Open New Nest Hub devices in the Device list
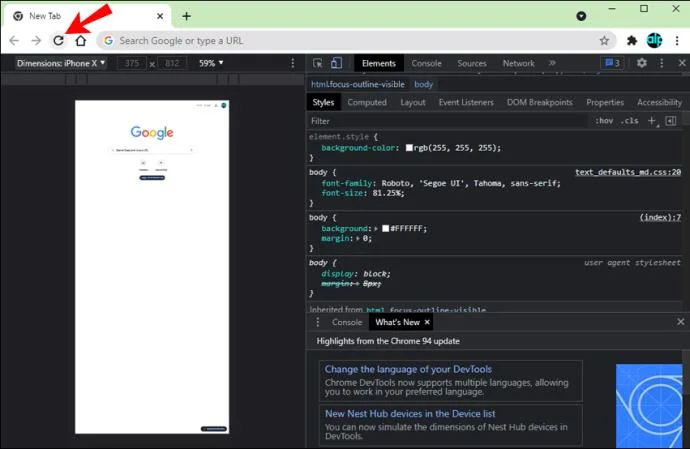 [410, 414]
